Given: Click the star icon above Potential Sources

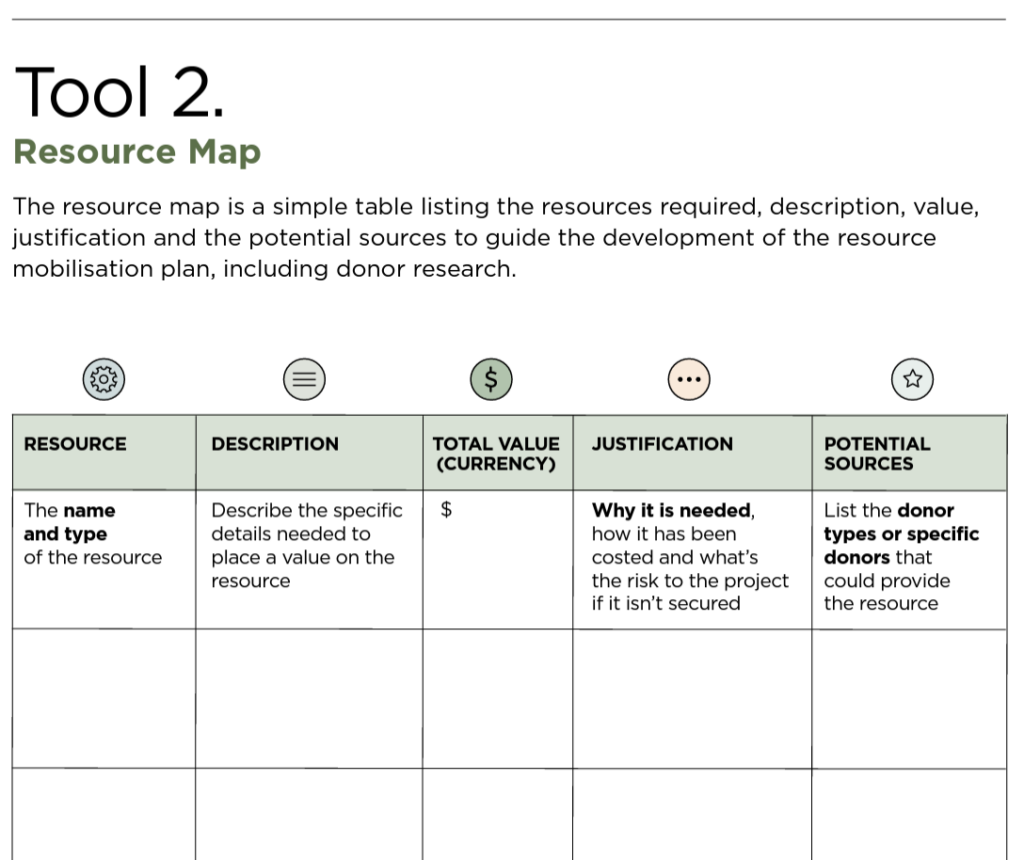Looking at the screenshot, I should point(911,379).
